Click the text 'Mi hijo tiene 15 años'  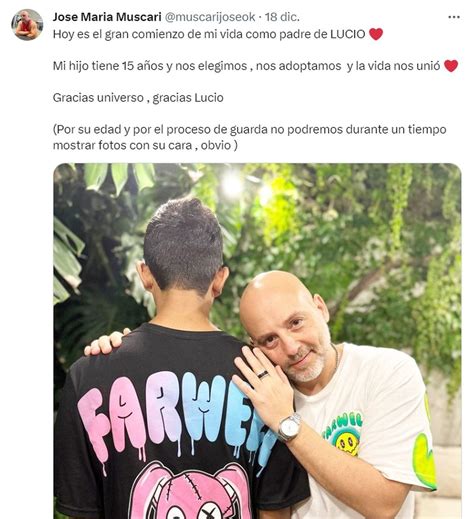click(108, 66)
